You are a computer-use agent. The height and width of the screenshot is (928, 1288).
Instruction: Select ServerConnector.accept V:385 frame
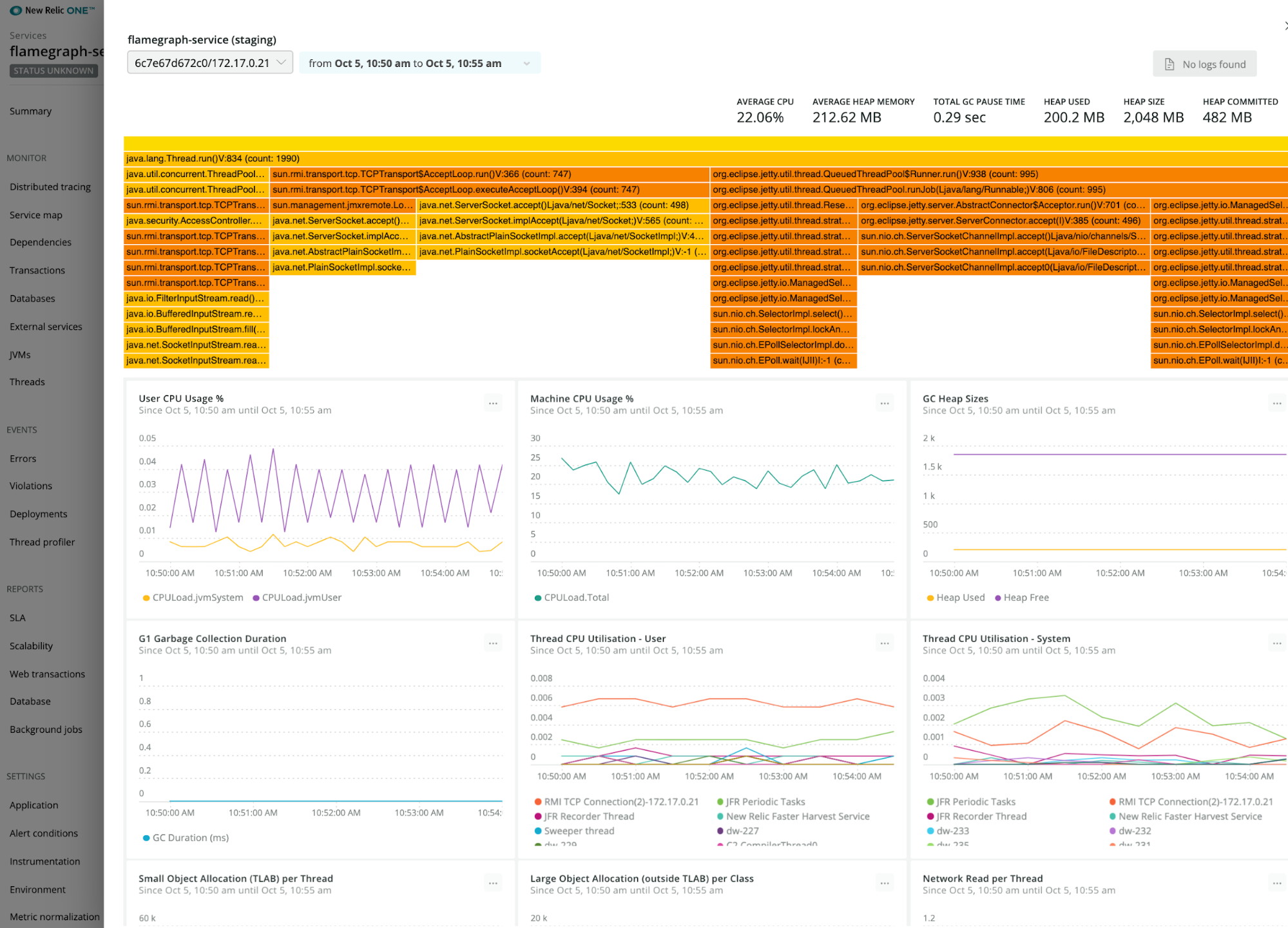click(1003, 221)
